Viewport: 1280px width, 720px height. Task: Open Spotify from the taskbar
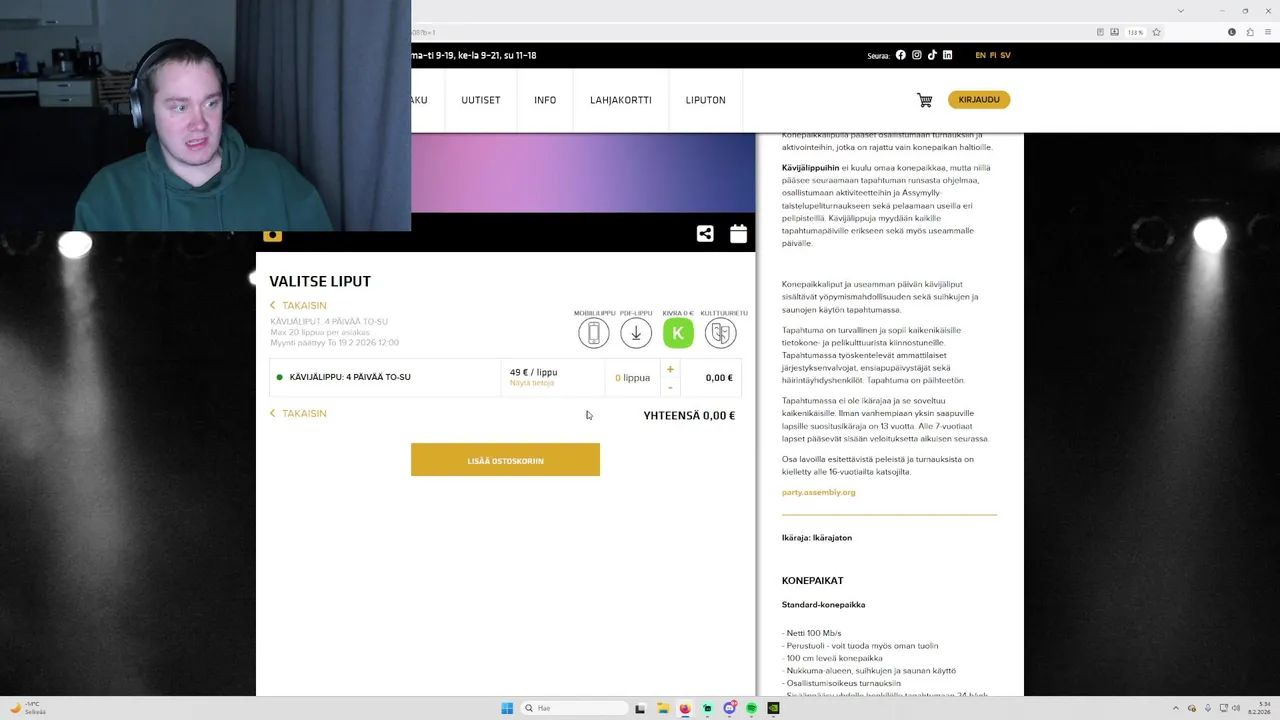[x=751, y=708]
